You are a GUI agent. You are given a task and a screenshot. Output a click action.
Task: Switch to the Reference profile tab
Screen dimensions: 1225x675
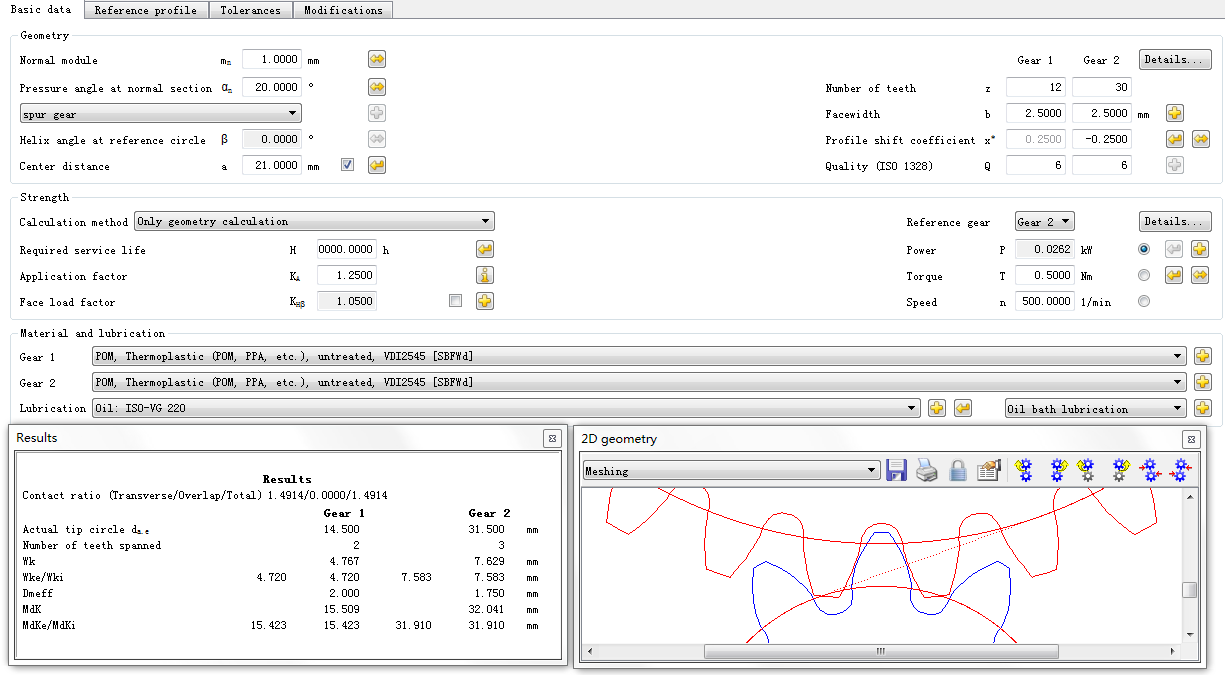coord(146,10)
